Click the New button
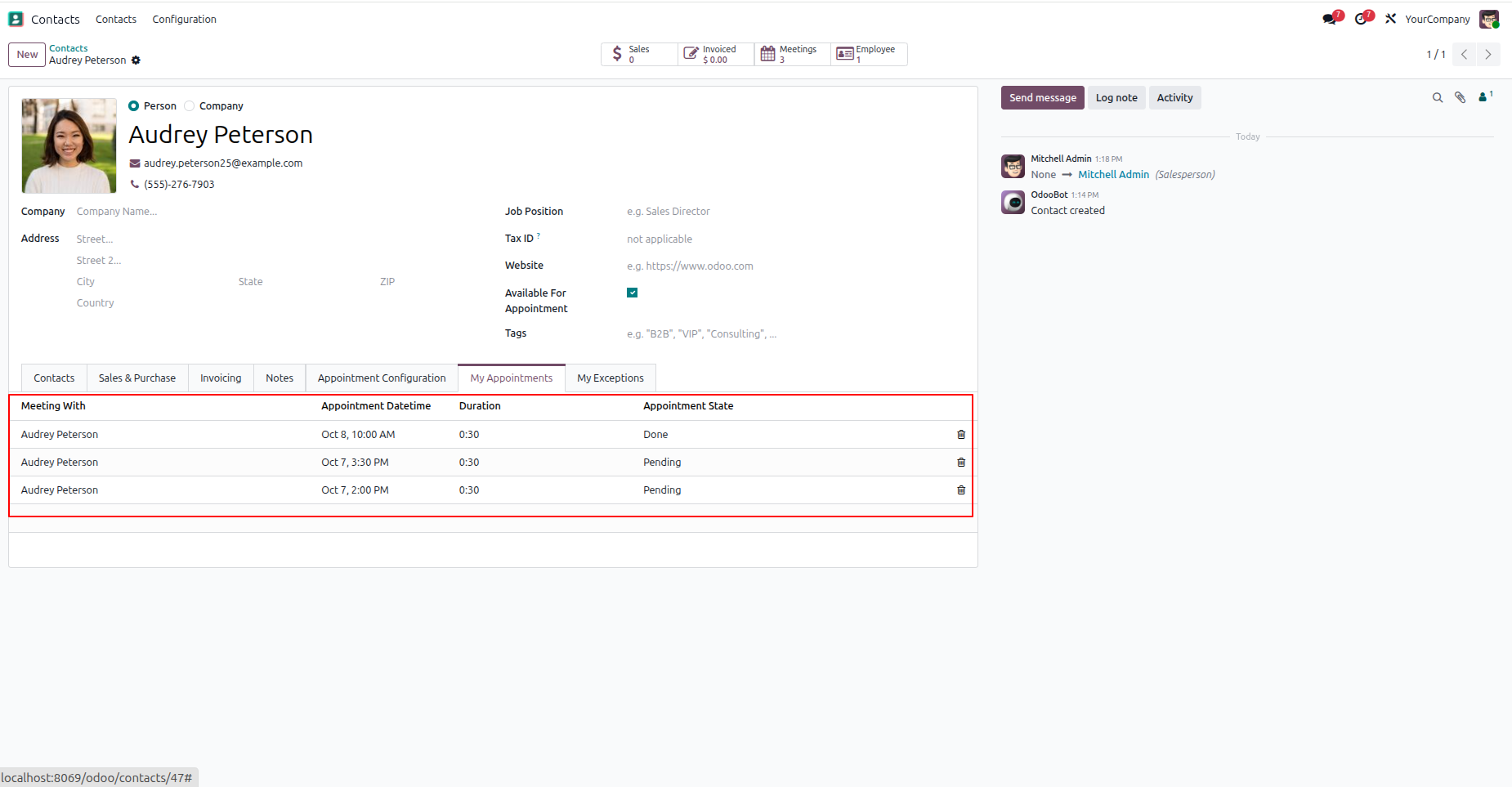1512x787 pixels. pos(27,55)
